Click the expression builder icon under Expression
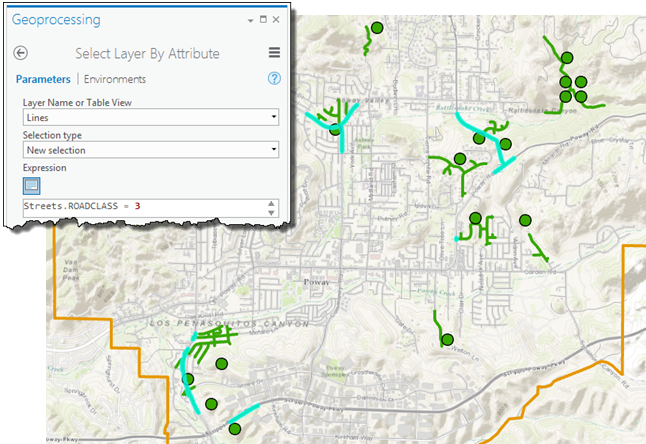 coord(31,186)
